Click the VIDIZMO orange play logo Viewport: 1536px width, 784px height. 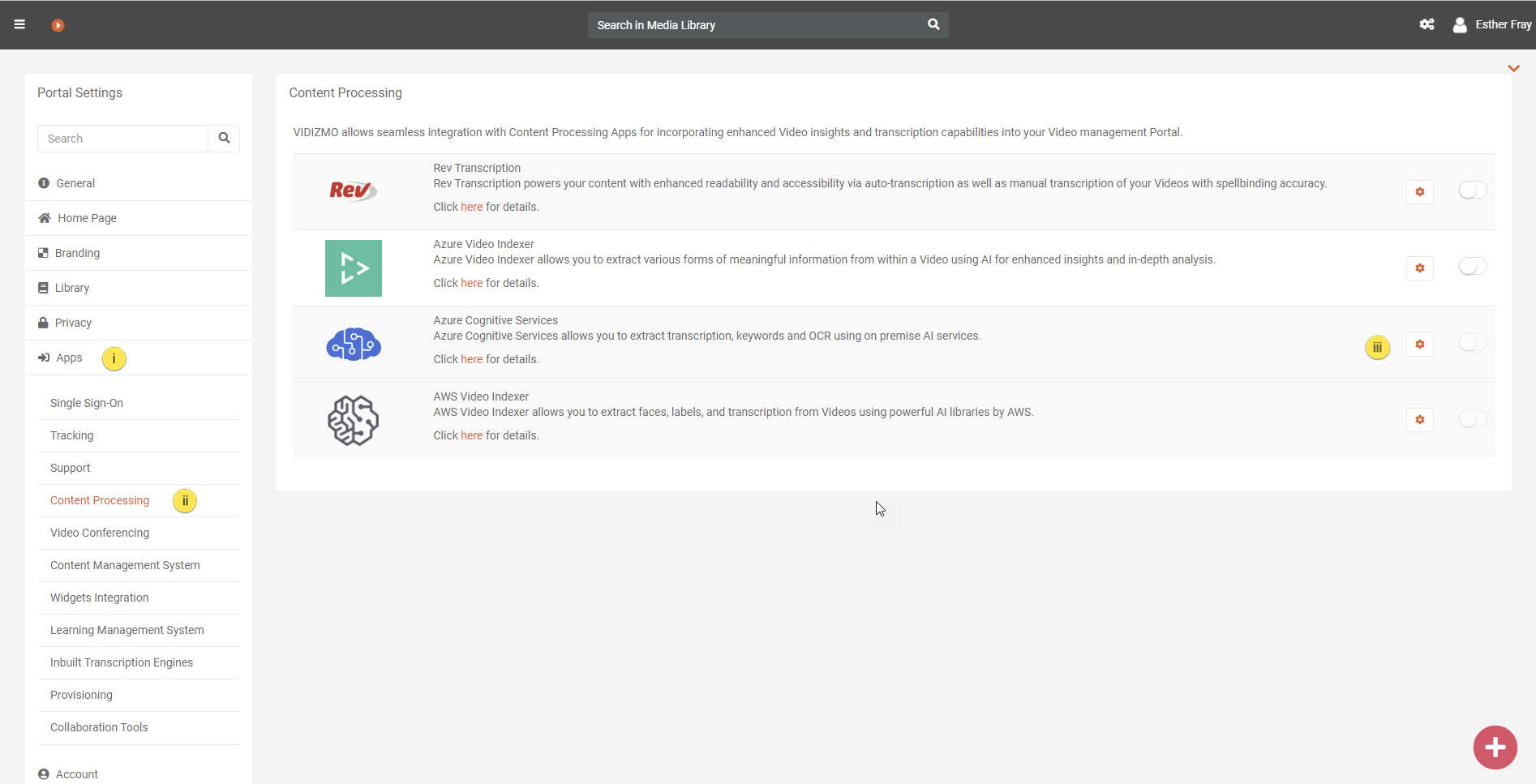pos(58,25)
